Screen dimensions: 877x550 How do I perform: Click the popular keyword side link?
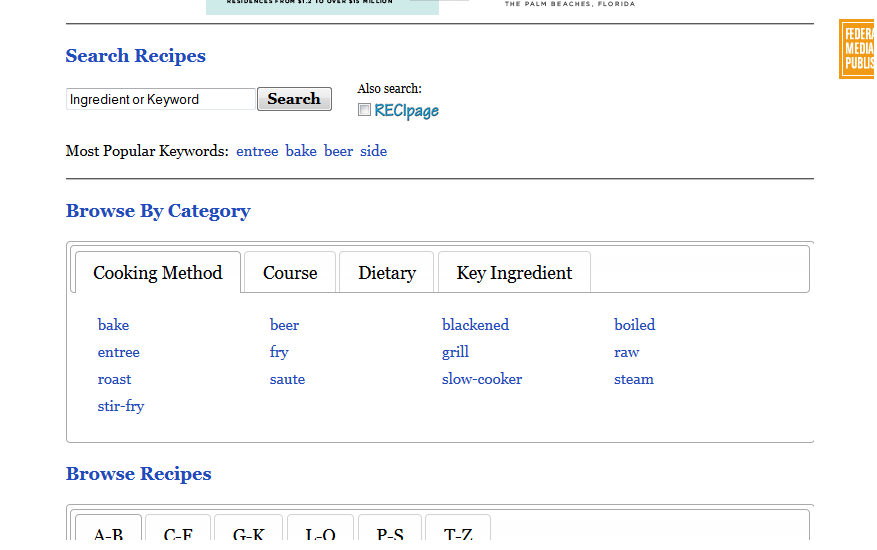coord(373,151)
